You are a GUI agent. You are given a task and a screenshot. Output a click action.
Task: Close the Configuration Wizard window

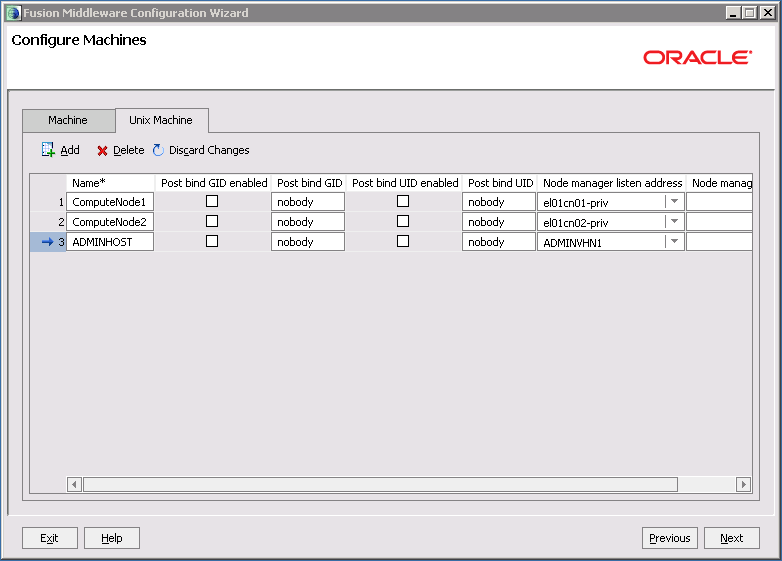(767, 13)
